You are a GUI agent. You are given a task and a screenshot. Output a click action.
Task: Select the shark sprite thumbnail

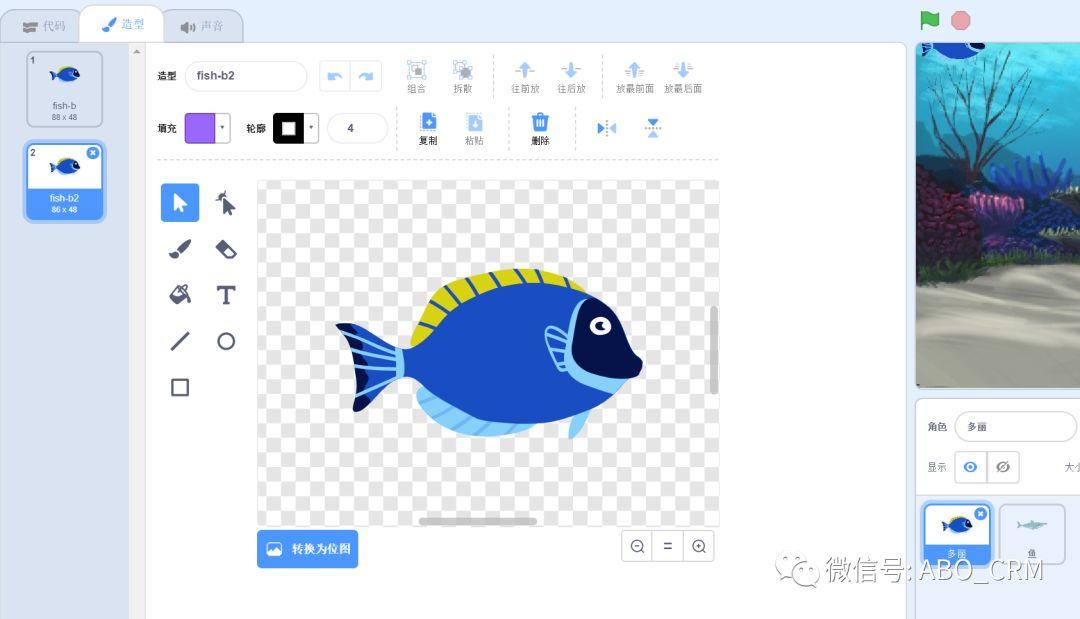pyautogui.click(x=1032, y=534)
